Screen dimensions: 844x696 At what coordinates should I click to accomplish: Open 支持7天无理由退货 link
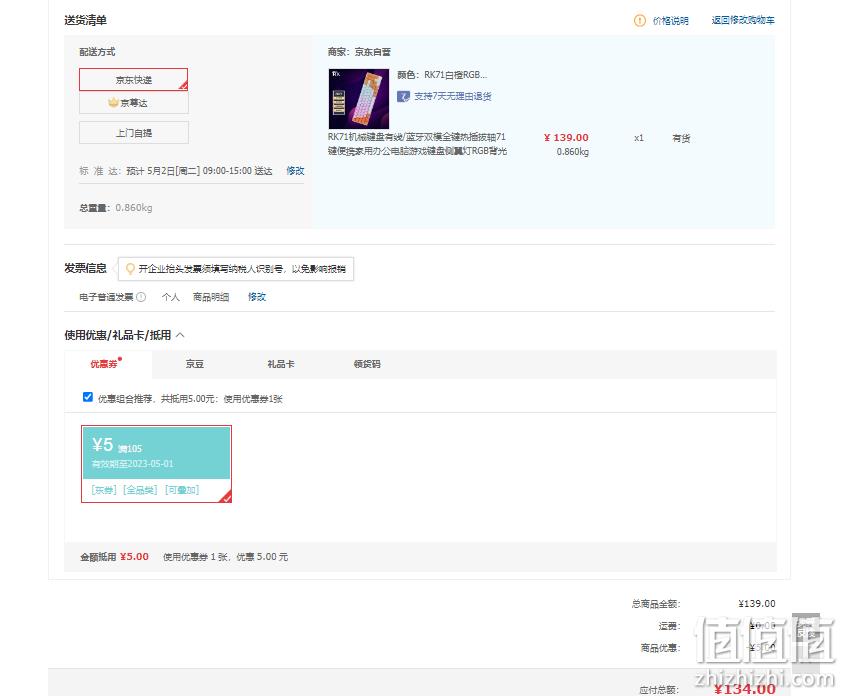pyautogui.click(x=453, y=96)
